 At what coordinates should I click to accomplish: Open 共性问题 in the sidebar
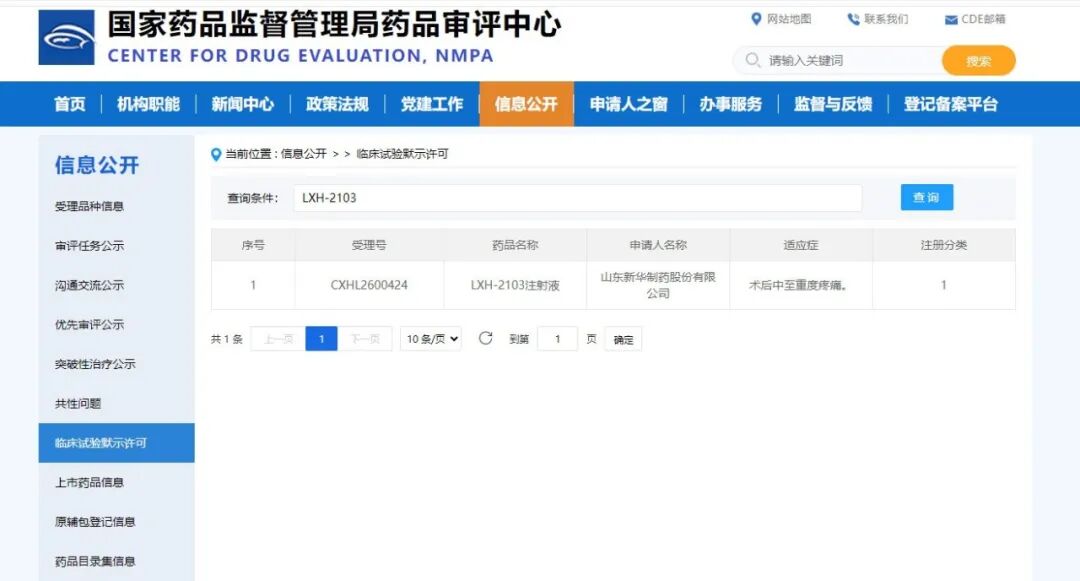point(78,403)
